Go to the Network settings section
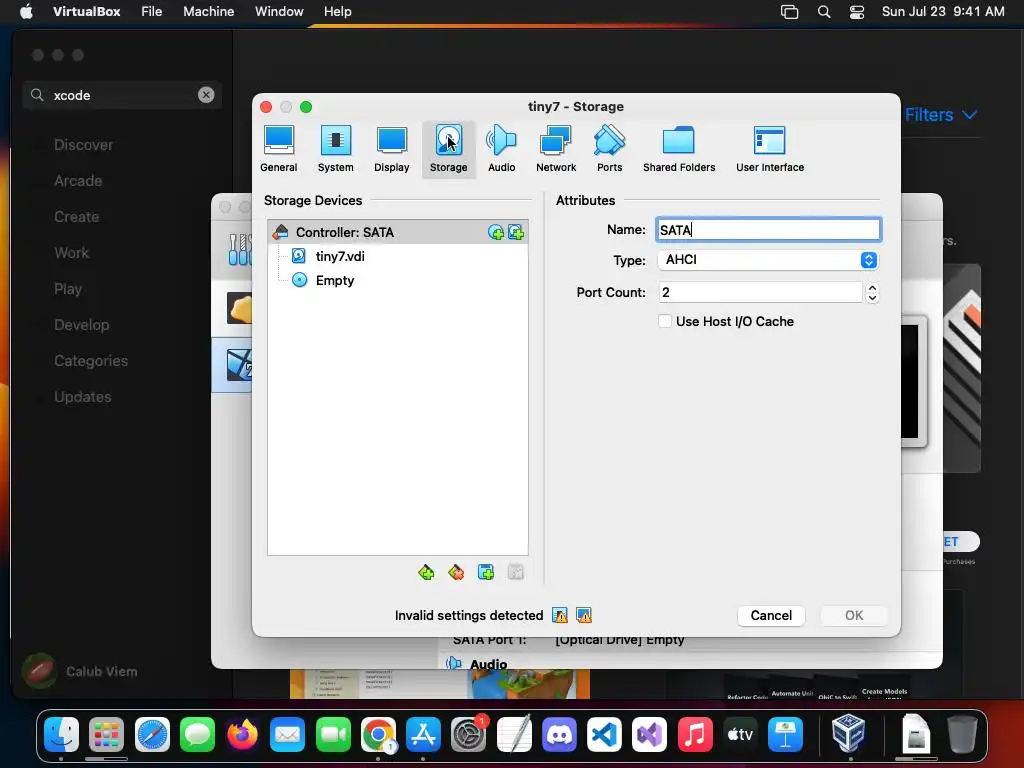1024x768 pixels. point(556,150)
